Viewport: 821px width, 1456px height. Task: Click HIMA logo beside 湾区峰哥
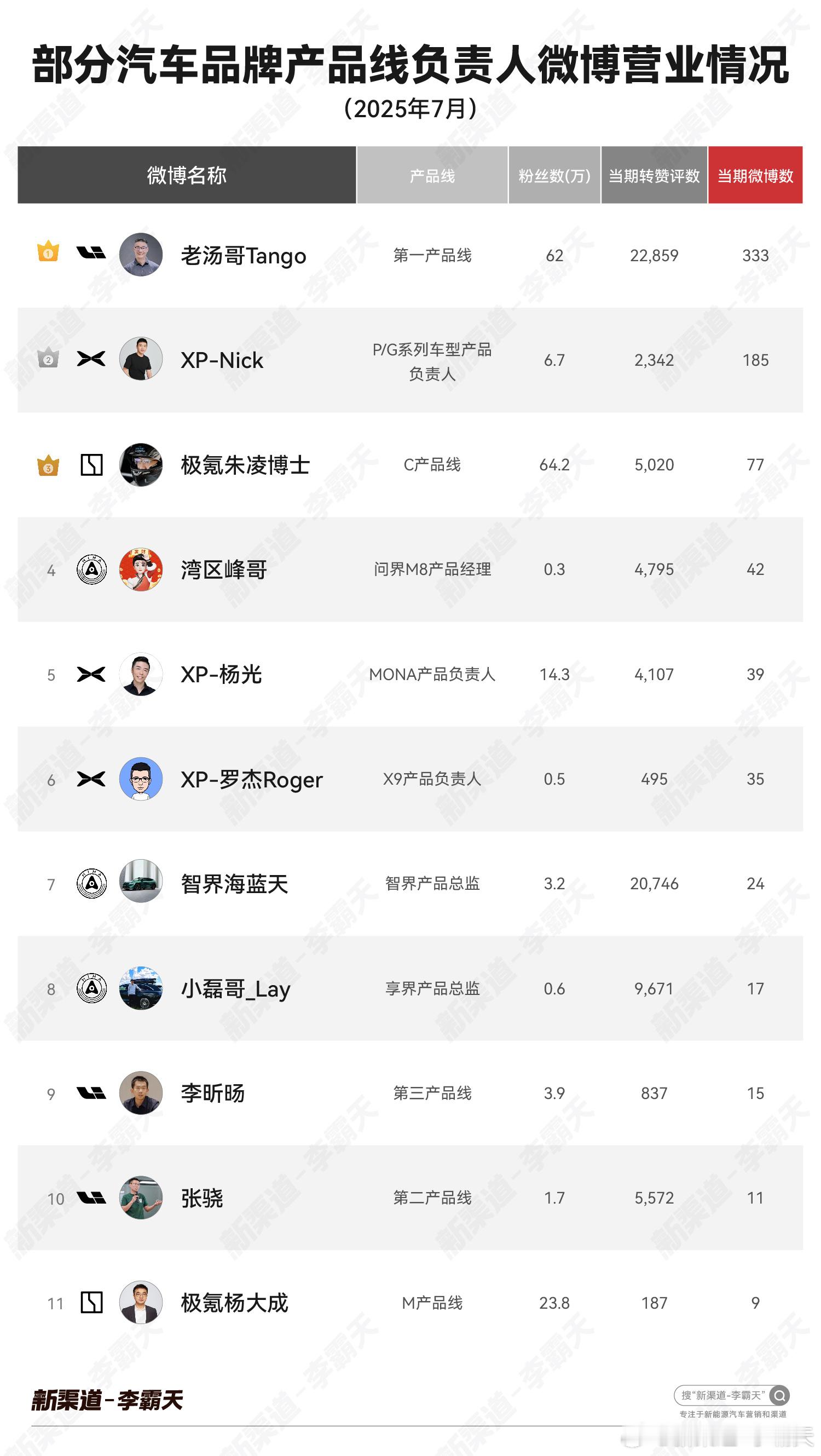[91, 569]
